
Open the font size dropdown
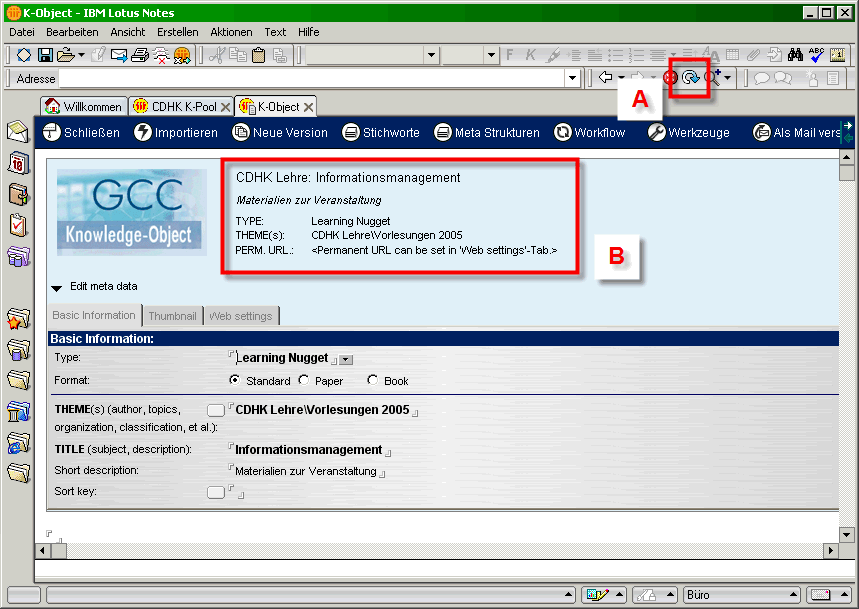(491, 55)
